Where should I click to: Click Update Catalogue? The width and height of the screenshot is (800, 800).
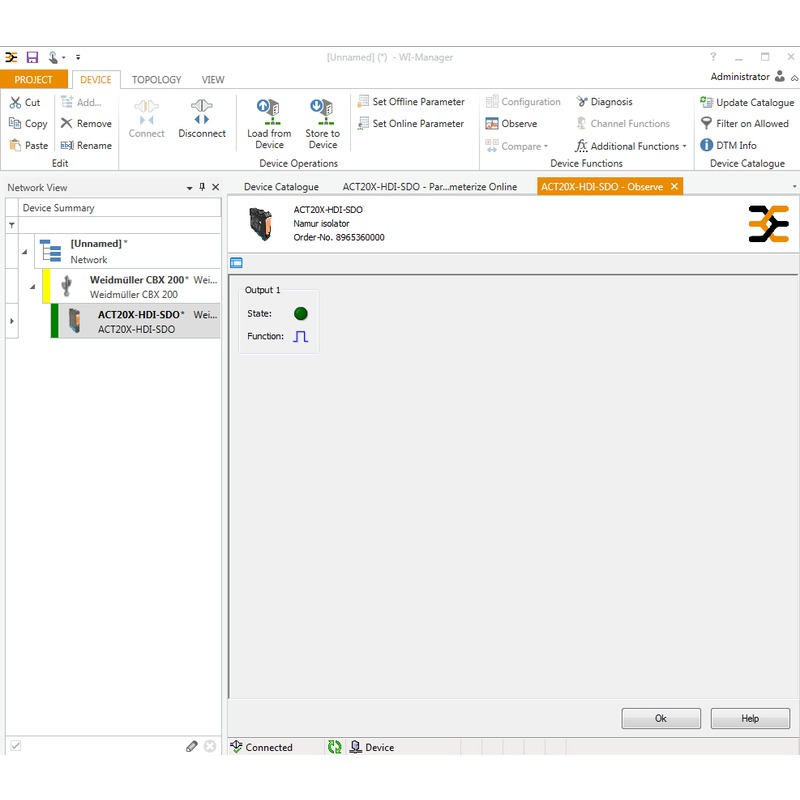click(747, 103)
